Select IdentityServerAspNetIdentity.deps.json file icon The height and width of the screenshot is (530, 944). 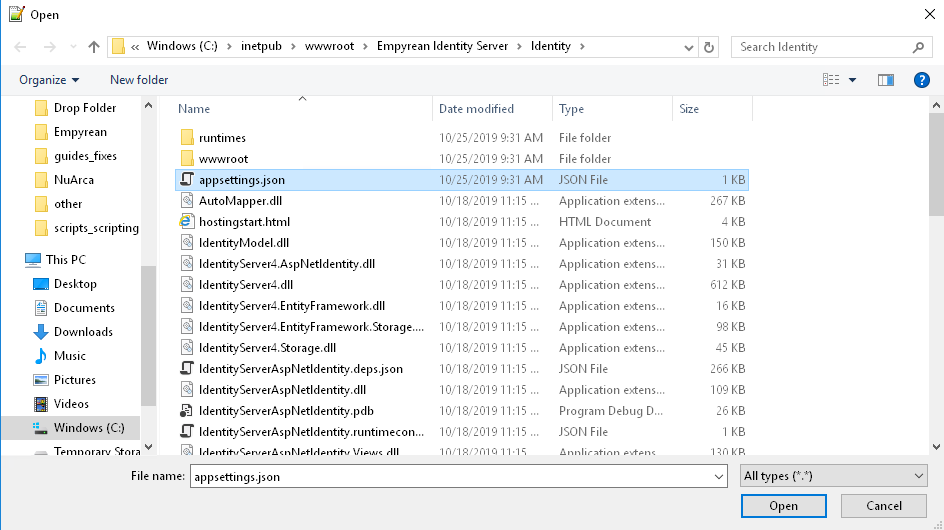[x=187, y=369]
